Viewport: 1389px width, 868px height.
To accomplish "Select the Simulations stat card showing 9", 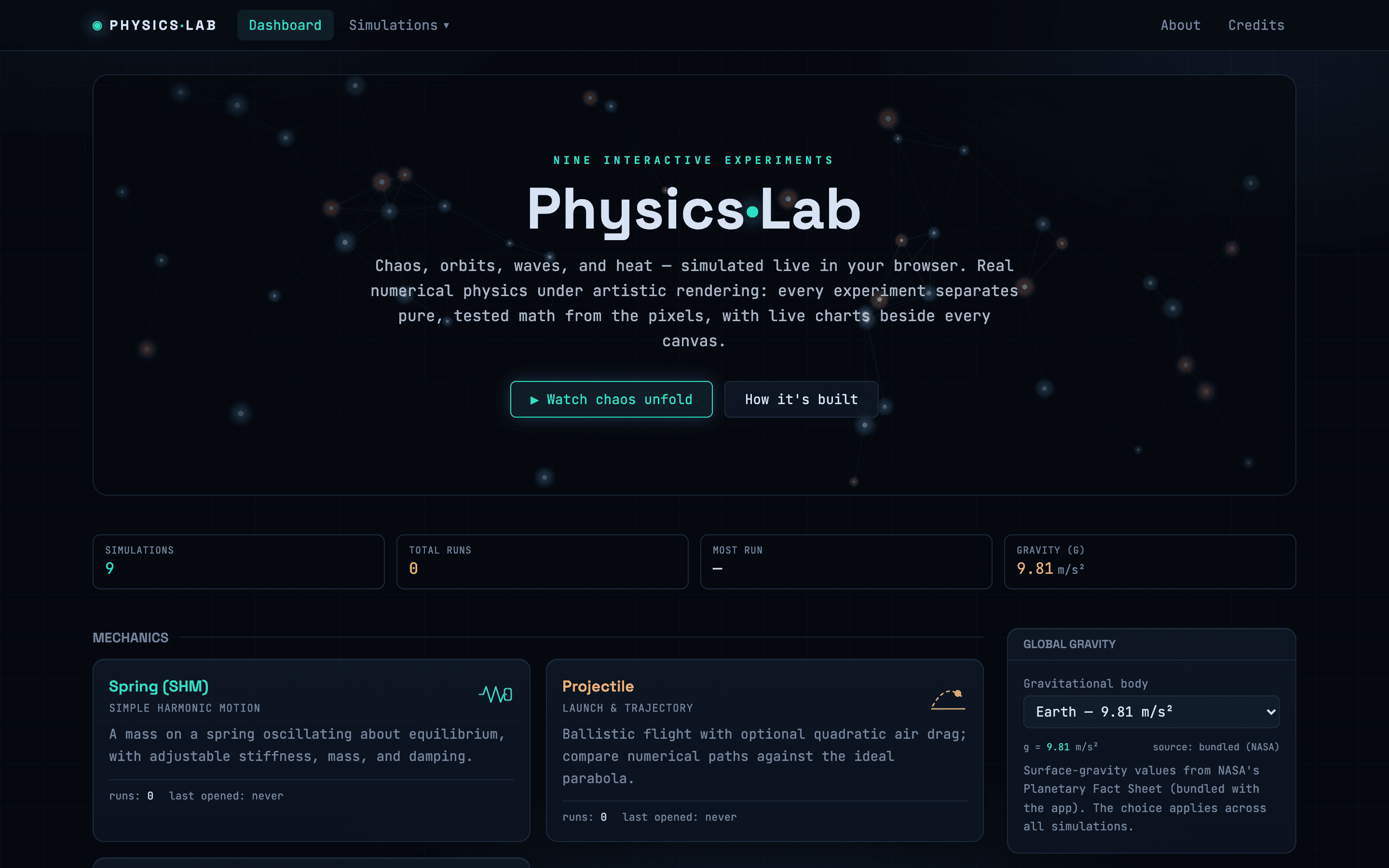I will [x=239, y=561].
